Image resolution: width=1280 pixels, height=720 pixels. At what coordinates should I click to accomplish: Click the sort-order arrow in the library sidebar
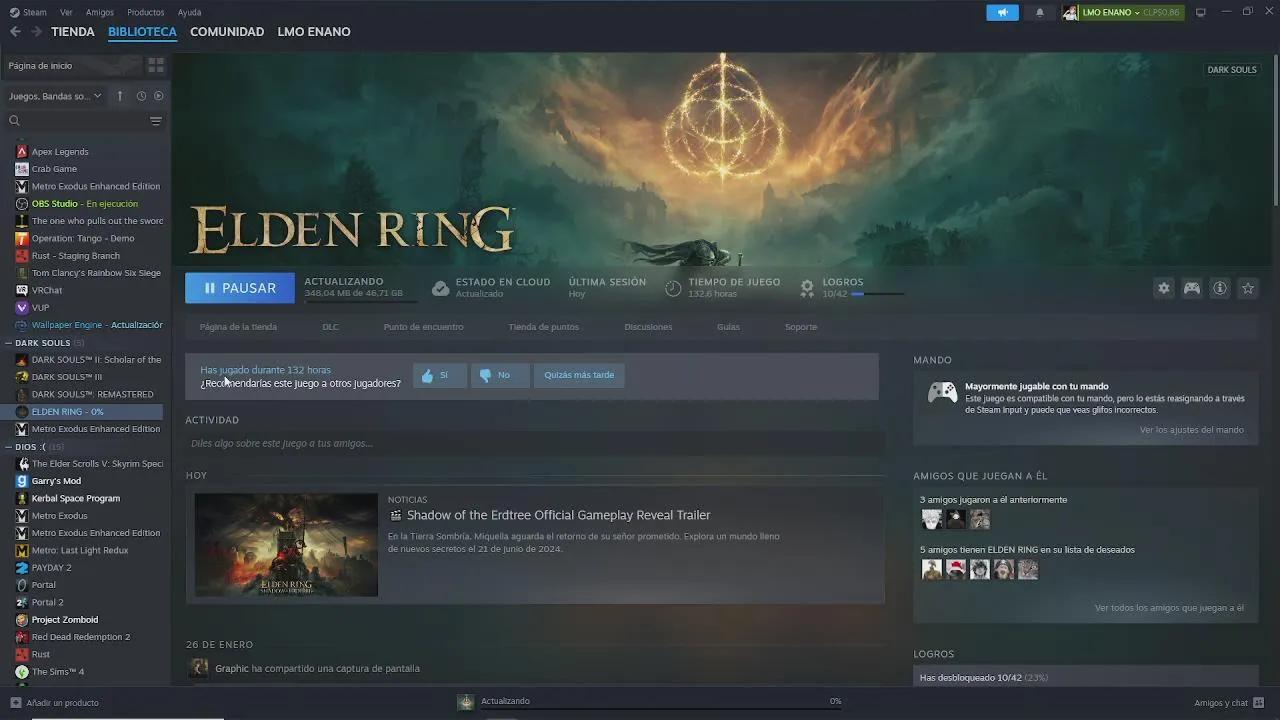120,96
